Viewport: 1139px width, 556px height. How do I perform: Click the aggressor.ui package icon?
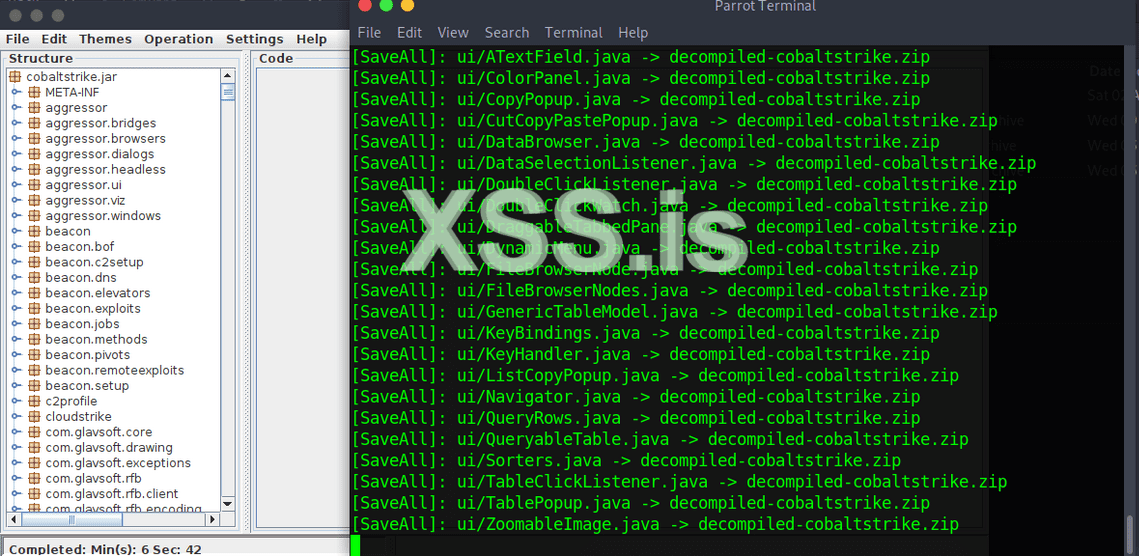(33, 185)
